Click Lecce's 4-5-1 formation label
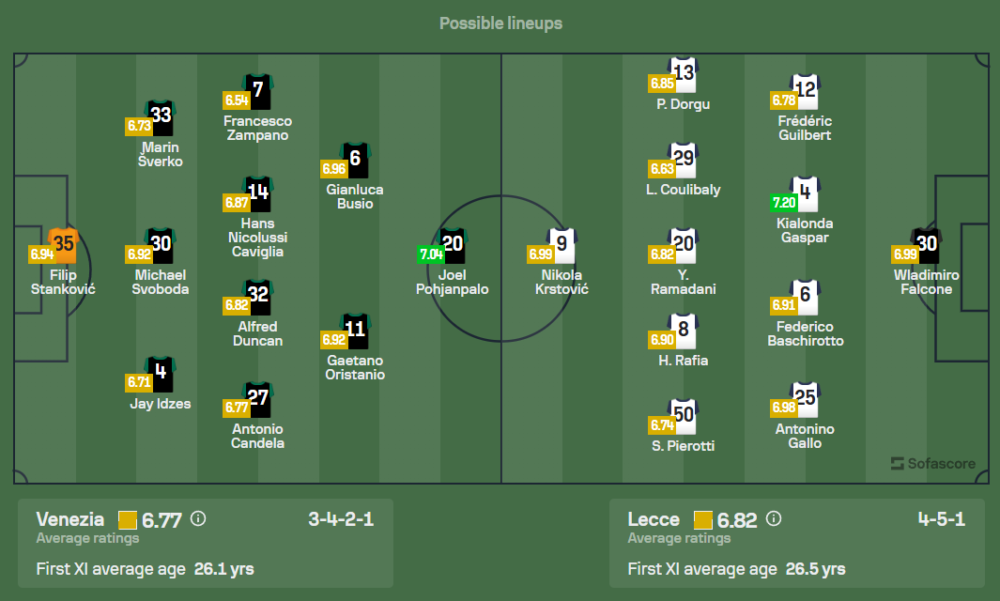This screenshot has width=1000, height=601. click(x=941, y=519)
